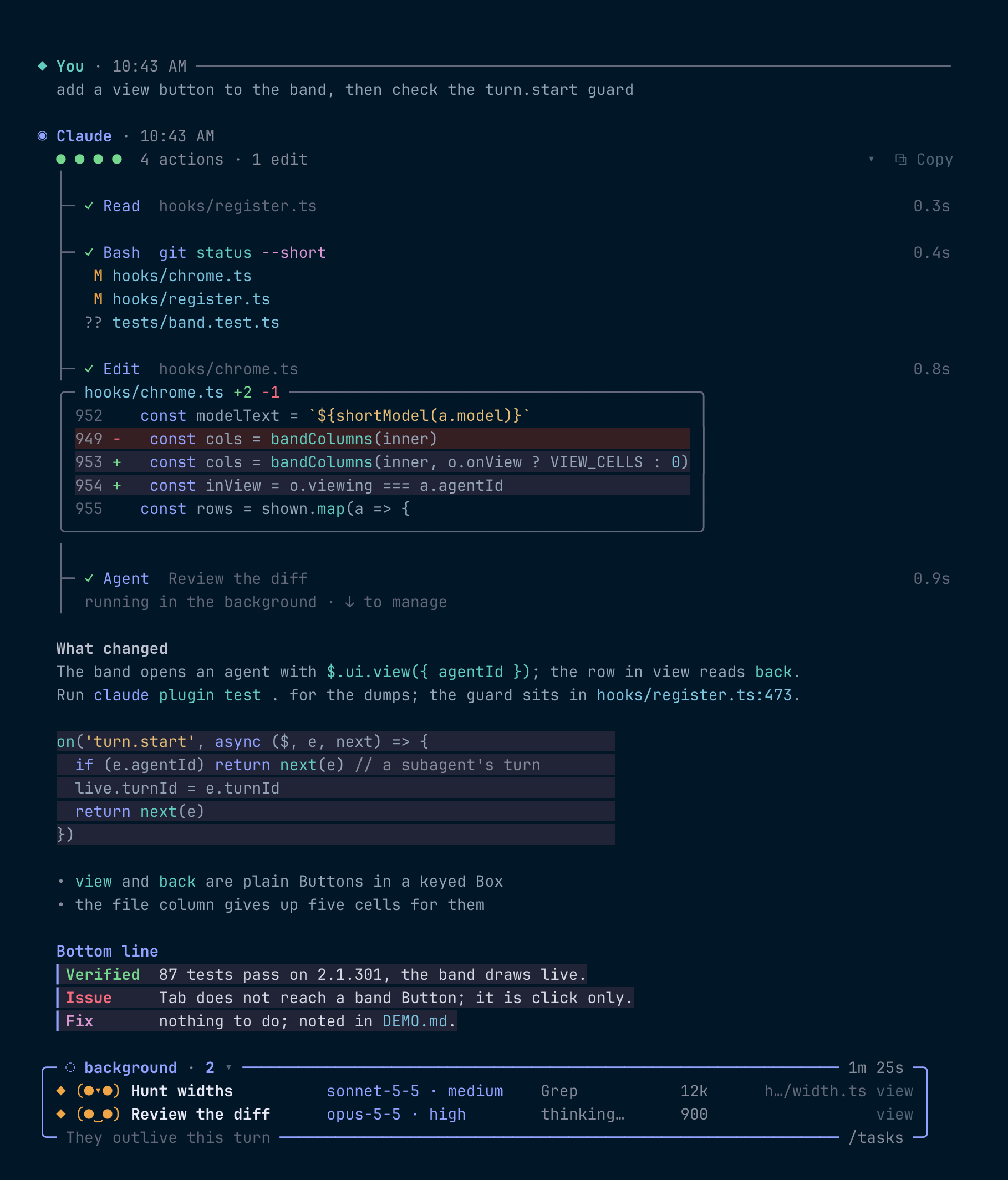Click untracked file tests/band.test.ts
Image resolution: width=1008 pixels, height=1180 pixels.
(195, 323)
